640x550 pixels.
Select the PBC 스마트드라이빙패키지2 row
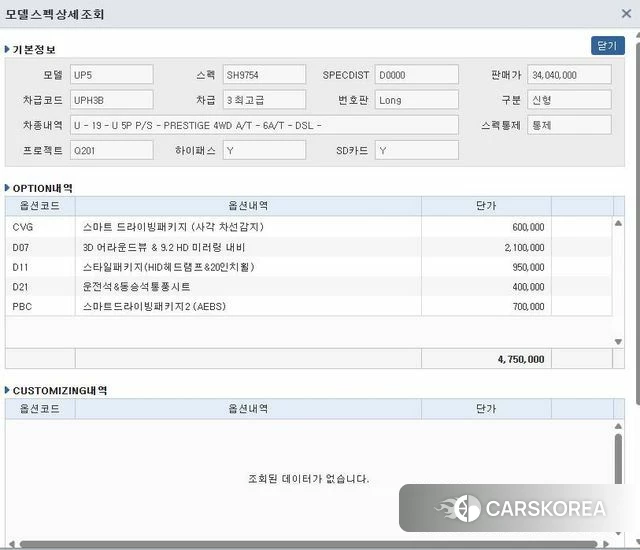point(309,306)
